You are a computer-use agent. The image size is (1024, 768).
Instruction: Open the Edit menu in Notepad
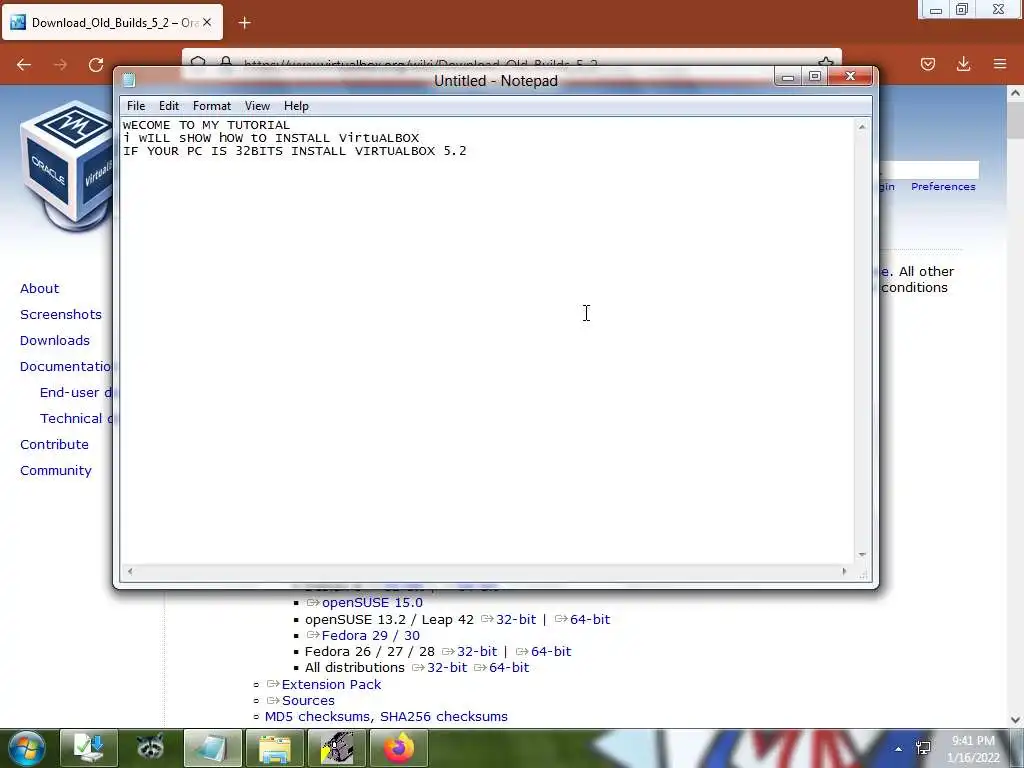168,106
